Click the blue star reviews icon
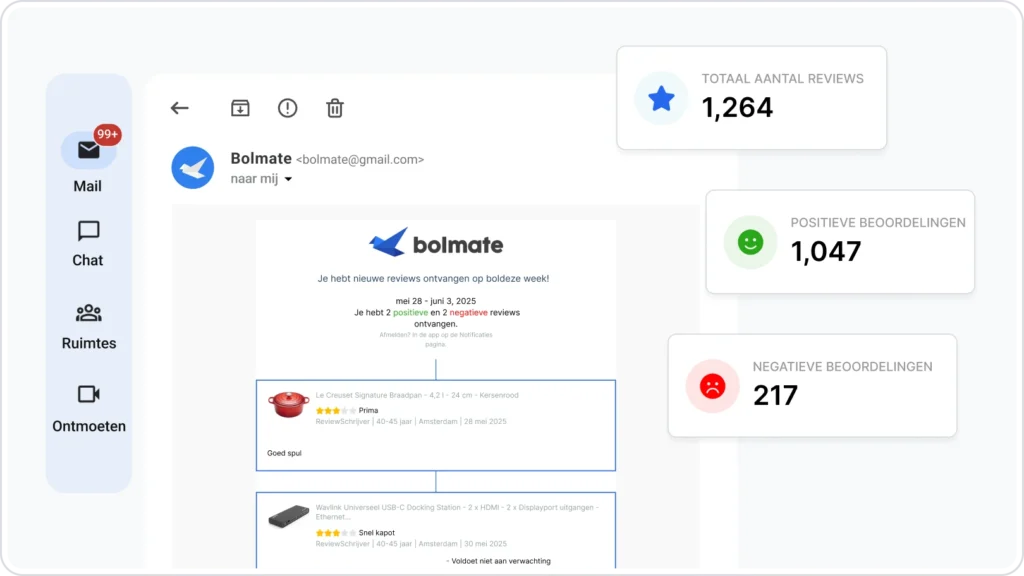1024x576 pixels. click(661, 99)
